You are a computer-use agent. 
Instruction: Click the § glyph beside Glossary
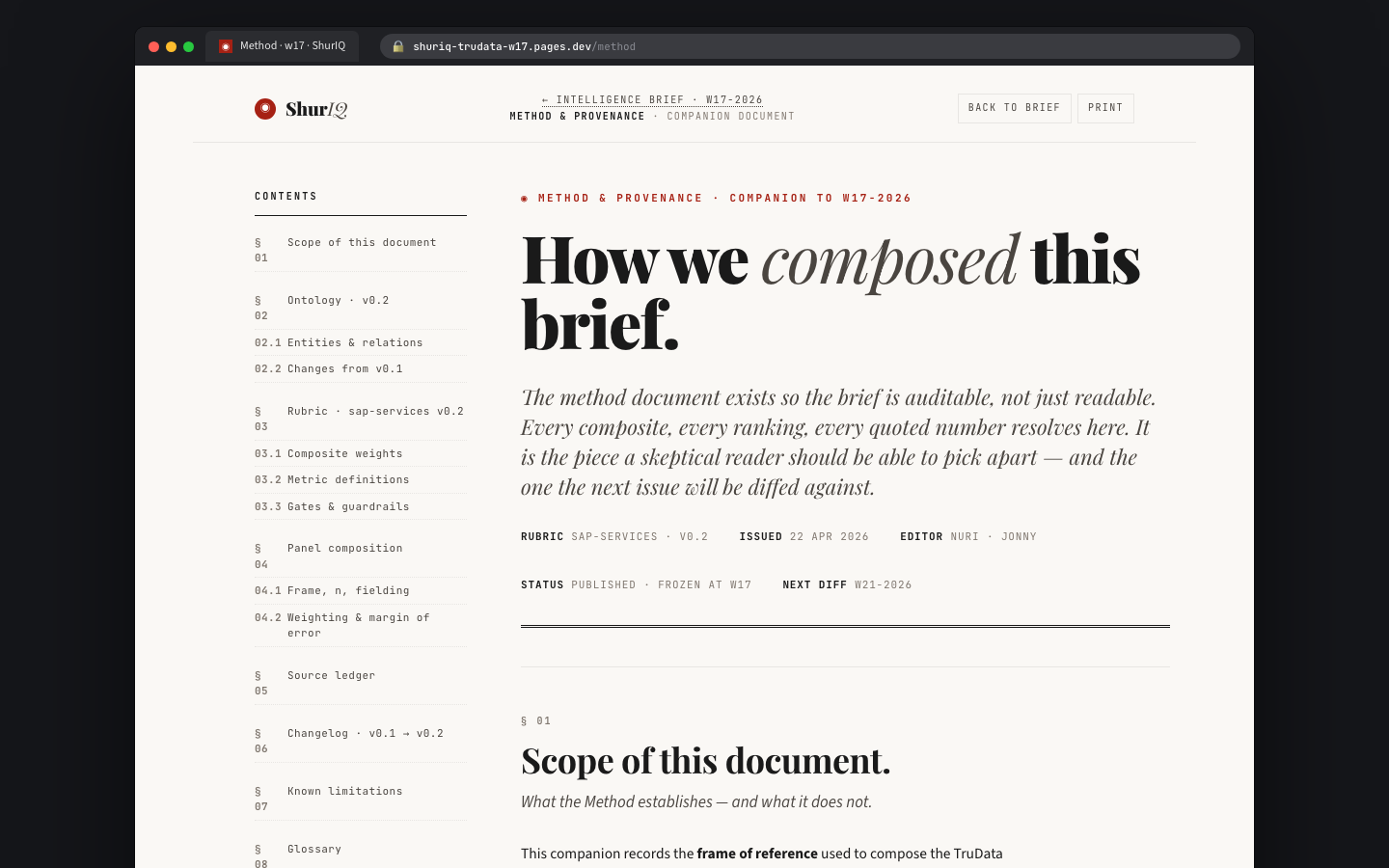coord(257,849)
